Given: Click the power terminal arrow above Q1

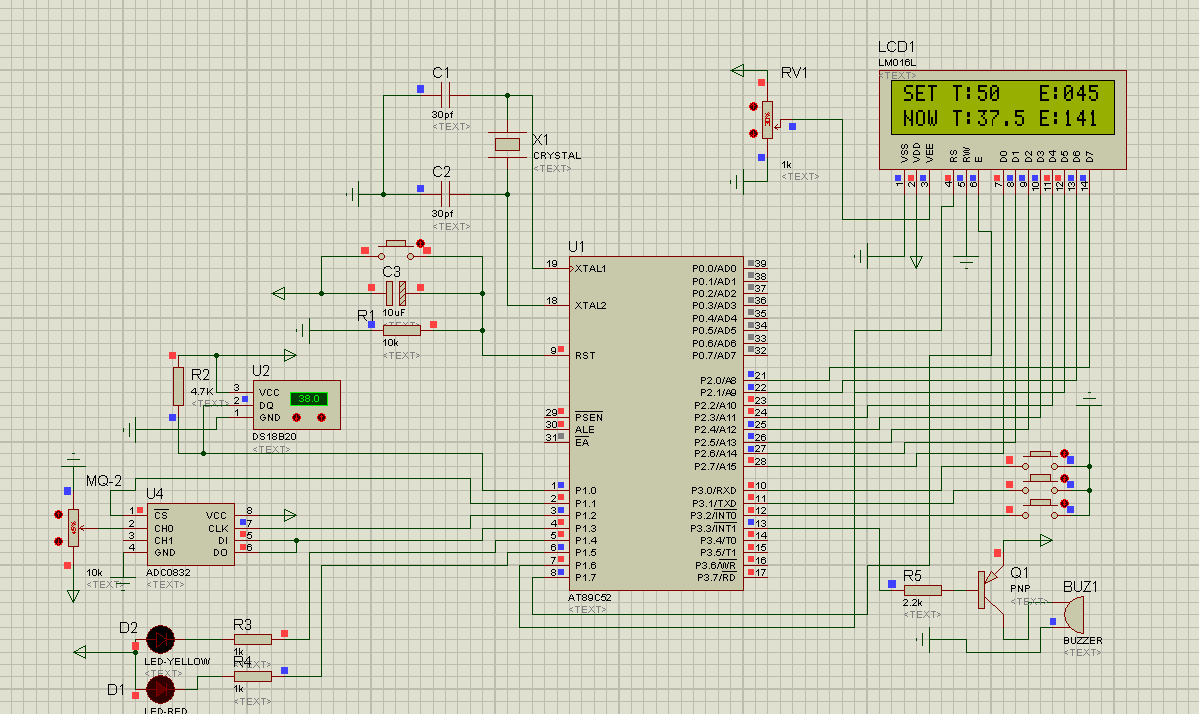Looking at the screenshot, I should (1046, 540).
